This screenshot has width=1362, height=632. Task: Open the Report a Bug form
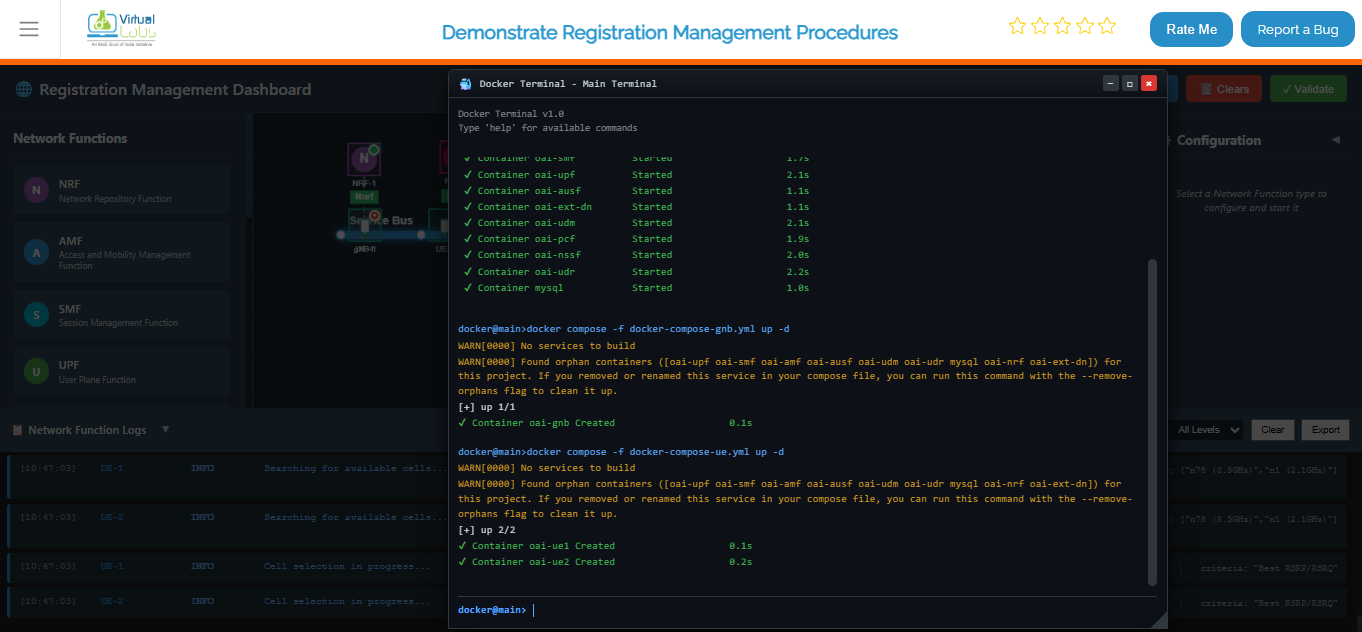(x=1297, y=29)
